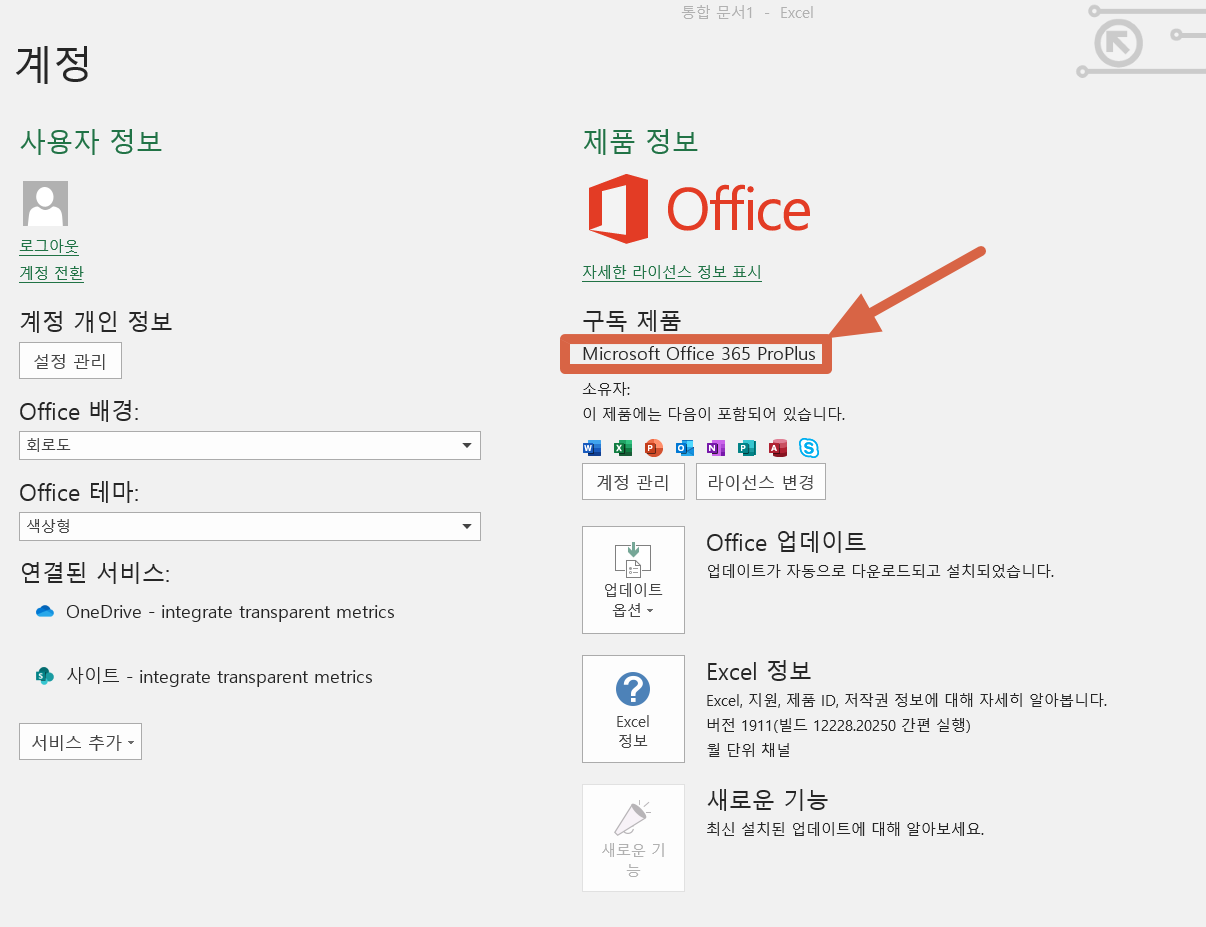Image resolution: width=1206 pixels, height=927 pixels.
Task: Select 사이트 - integrate transparent metrics service
Action: [204, 677]
